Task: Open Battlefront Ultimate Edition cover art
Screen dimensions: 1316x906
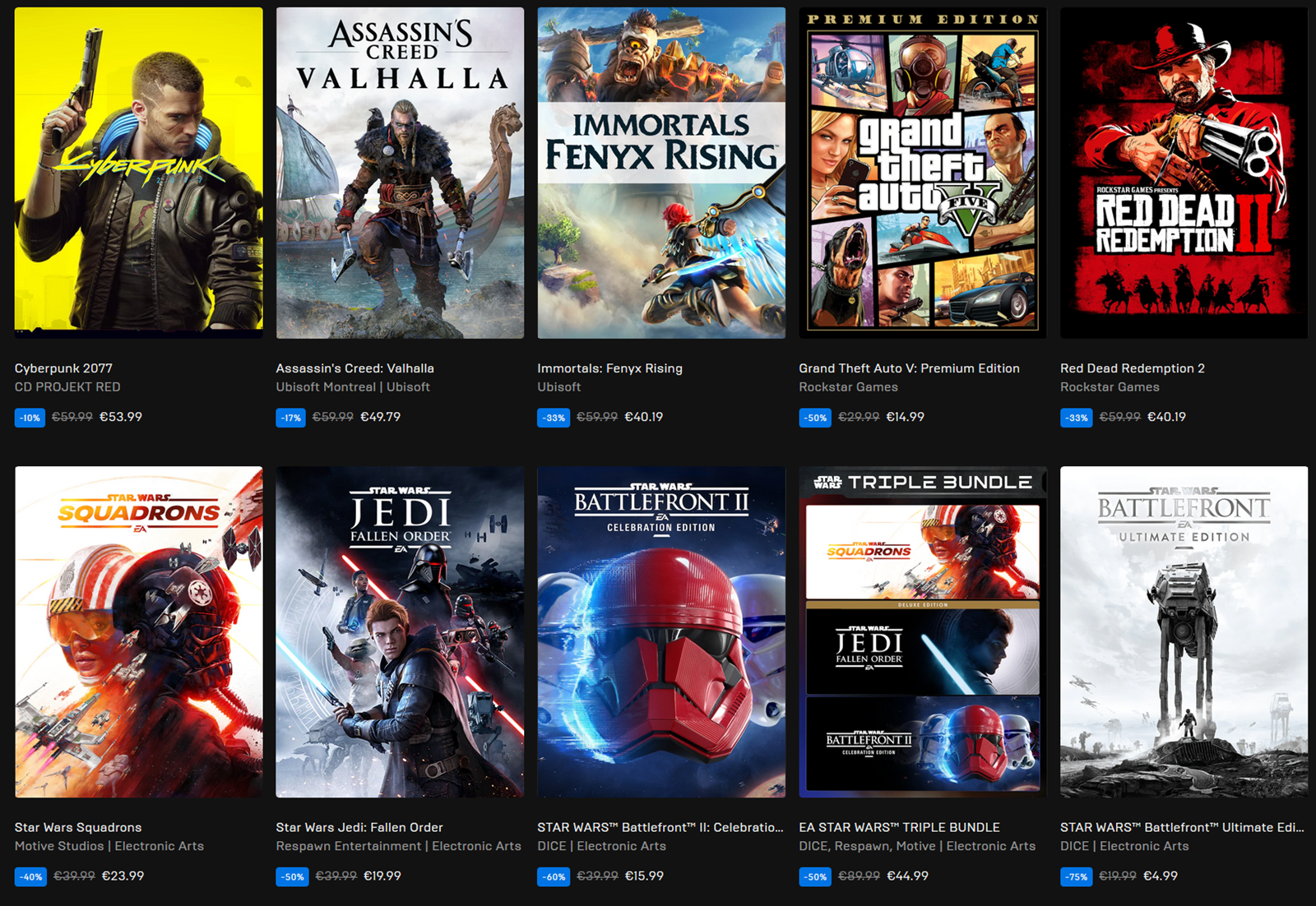Action: click(1184, 632)
